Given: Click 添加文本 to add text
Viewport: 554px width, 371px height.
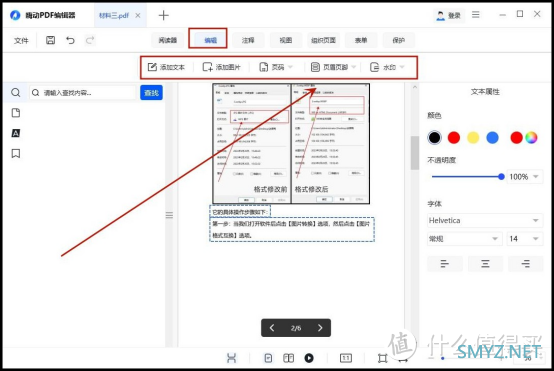Looking at the screenshot, I should (166, 67).
